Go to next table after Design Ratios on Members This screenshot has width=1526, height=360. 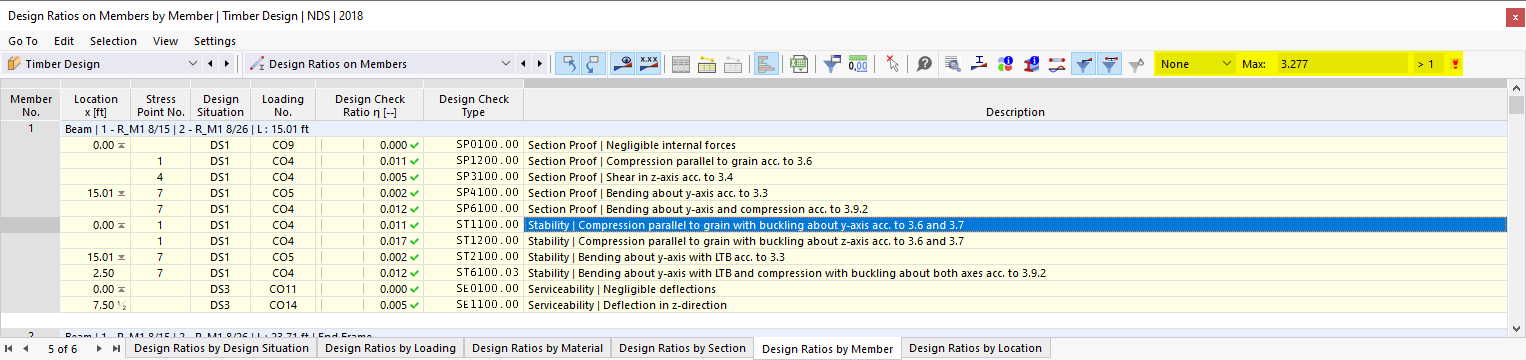540,64
